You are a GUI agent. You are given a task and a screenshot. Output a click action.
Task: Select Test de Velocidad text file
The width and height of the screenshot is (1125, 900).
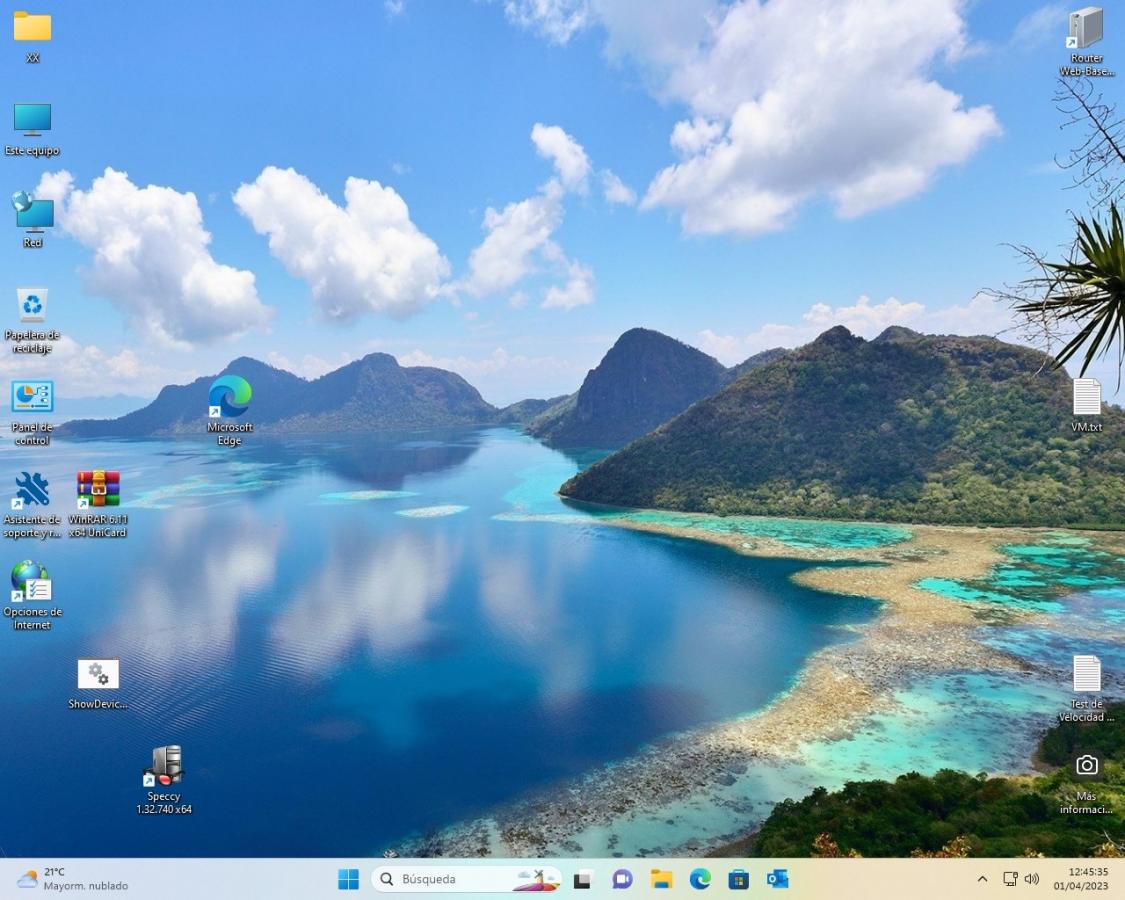[x=1087, y=675]
